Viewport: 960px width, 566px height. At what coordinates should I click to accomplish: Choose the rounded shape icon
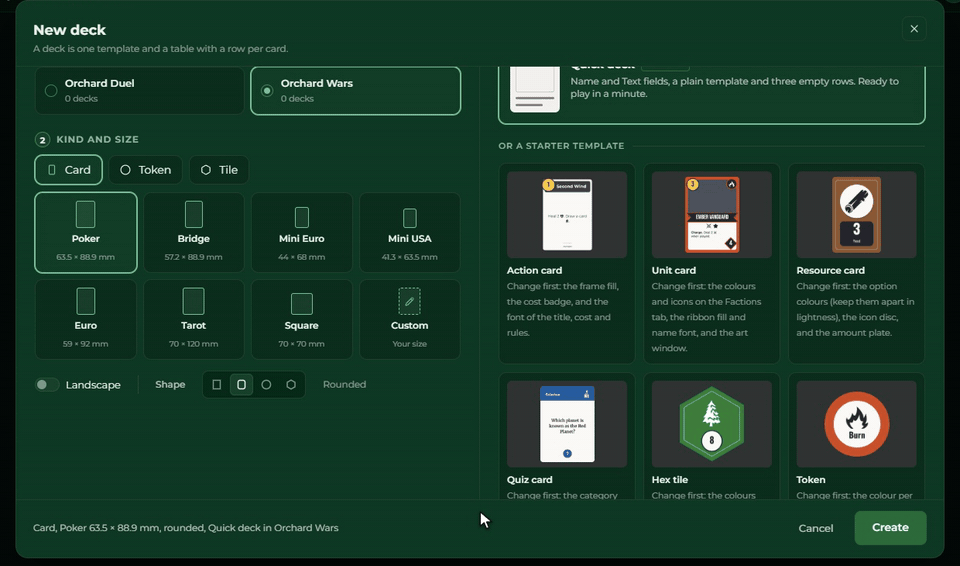[x=241, y=385]
